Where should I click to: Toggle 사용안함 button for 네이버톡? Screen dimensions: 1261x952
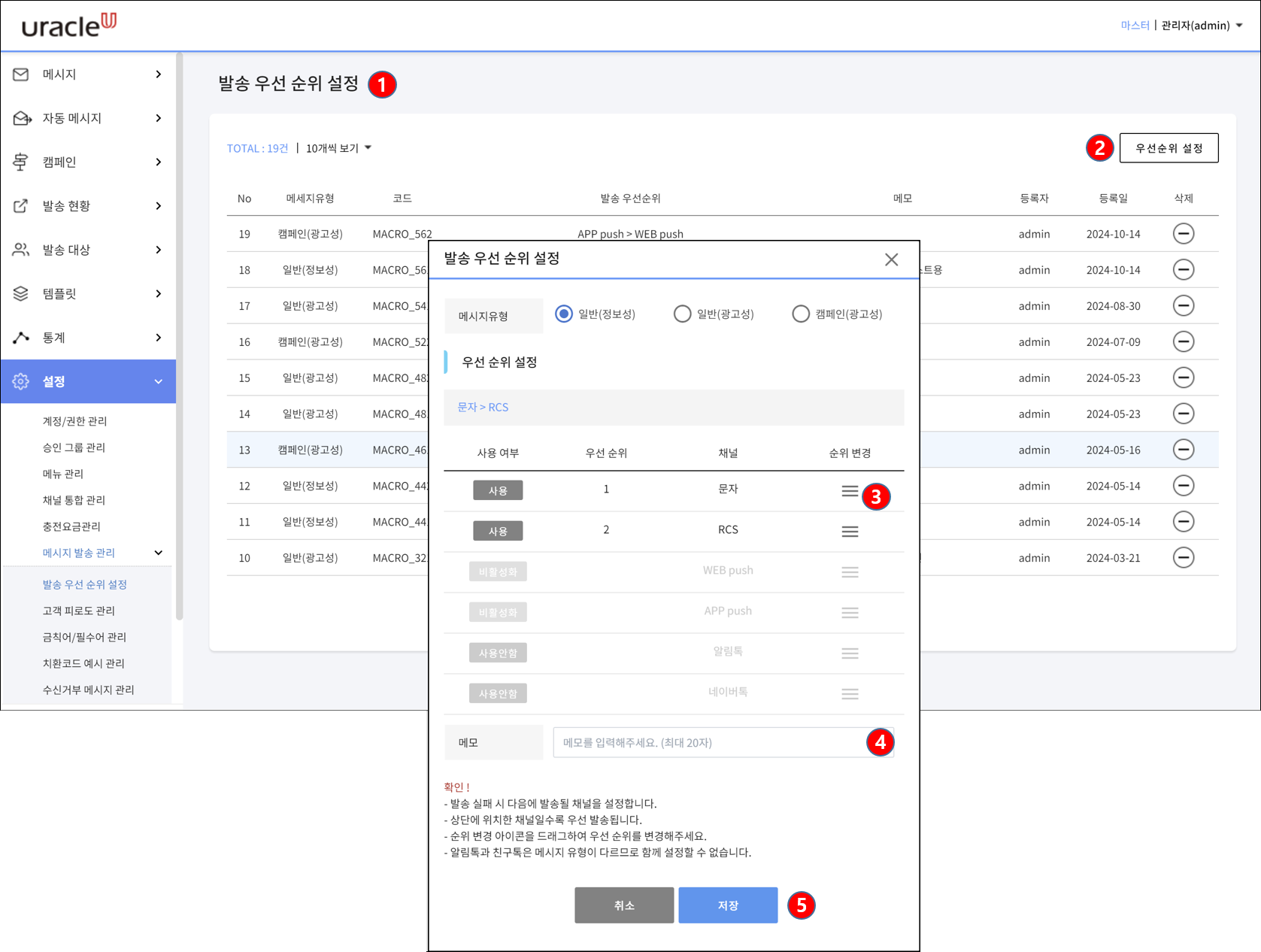coord(498,693)
